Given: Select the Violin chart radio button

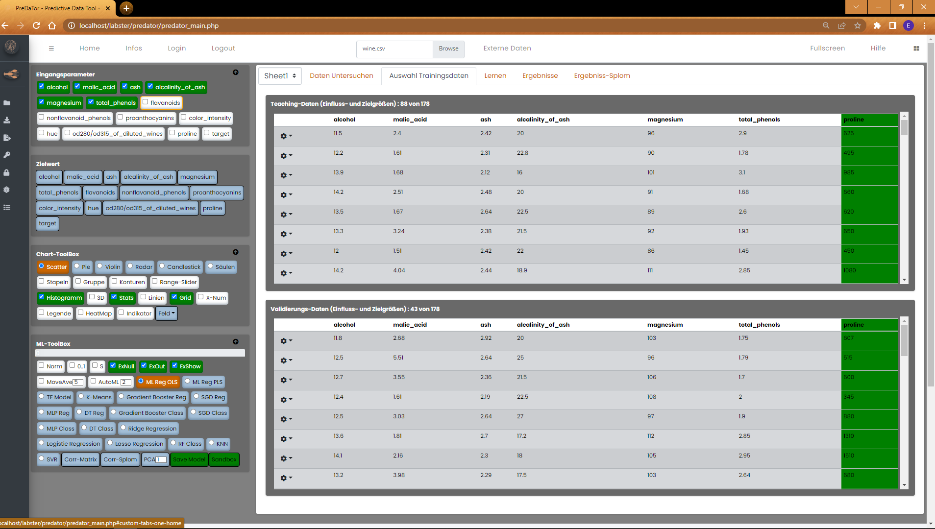Looking at the screenshot, I should pos(101,267).
